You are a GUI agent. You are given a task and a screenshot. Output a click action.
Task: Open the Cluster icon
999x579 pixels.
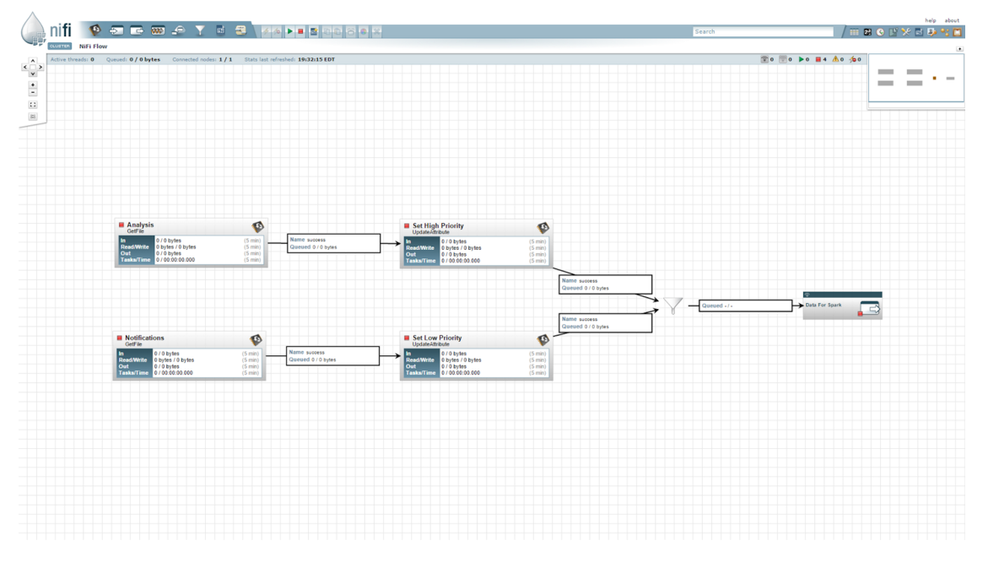coord(945,32)
